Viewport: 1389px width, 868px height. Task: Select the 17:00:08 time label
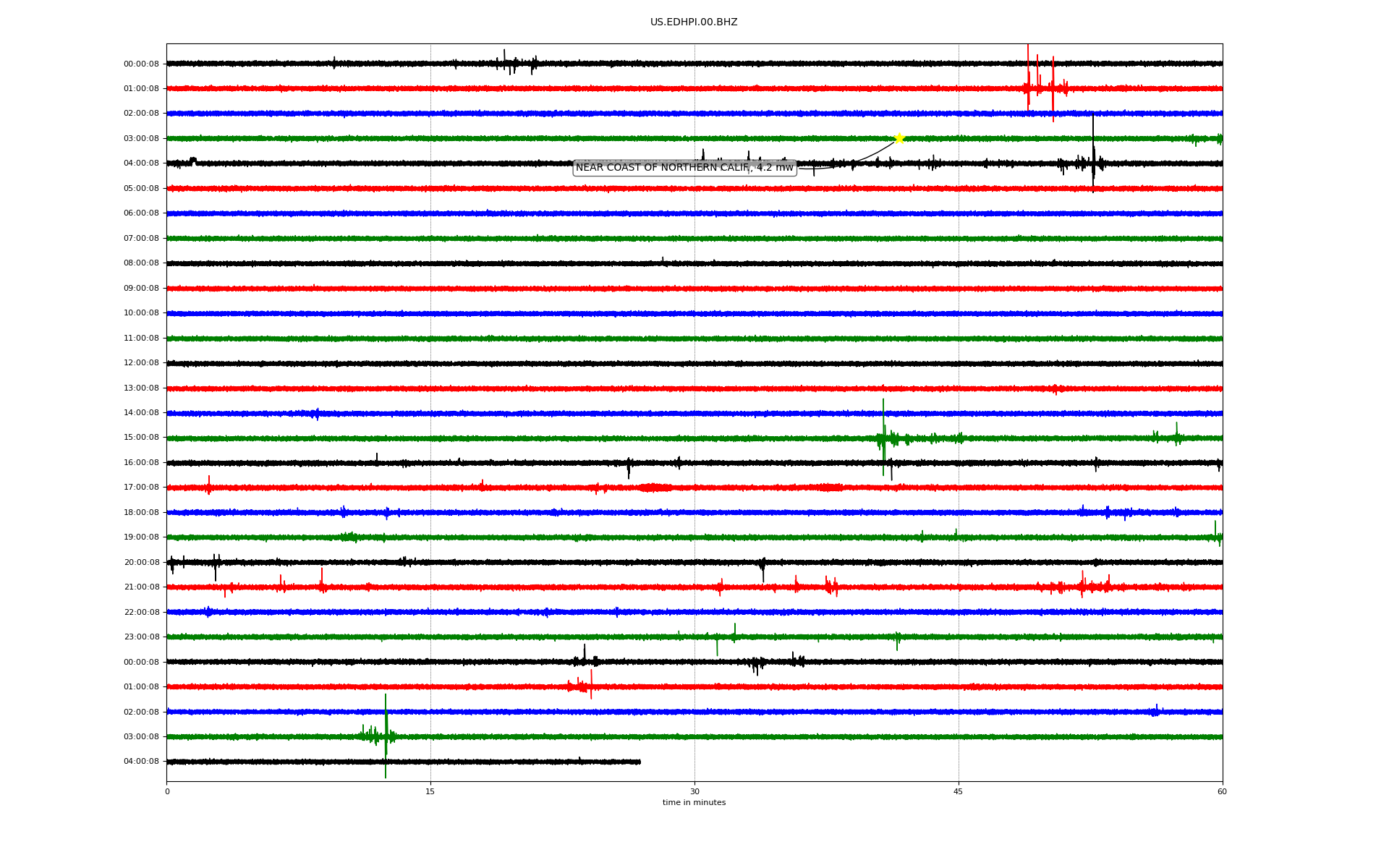tap(141, 488)
